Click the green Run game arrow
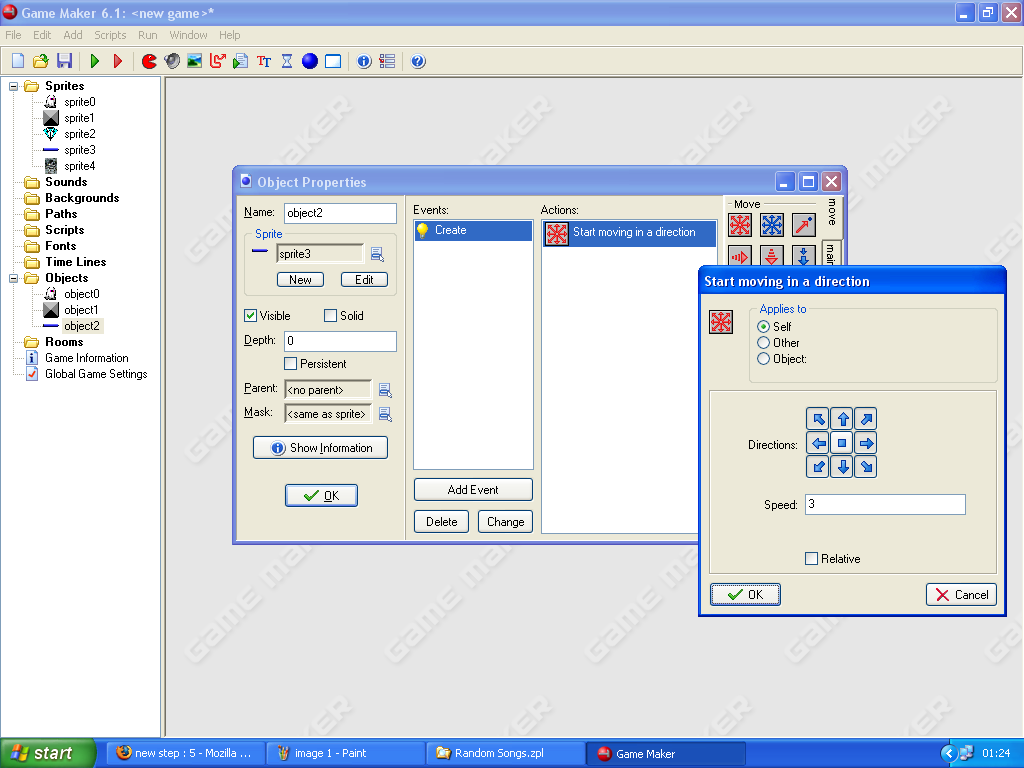 tap(95, 61)
